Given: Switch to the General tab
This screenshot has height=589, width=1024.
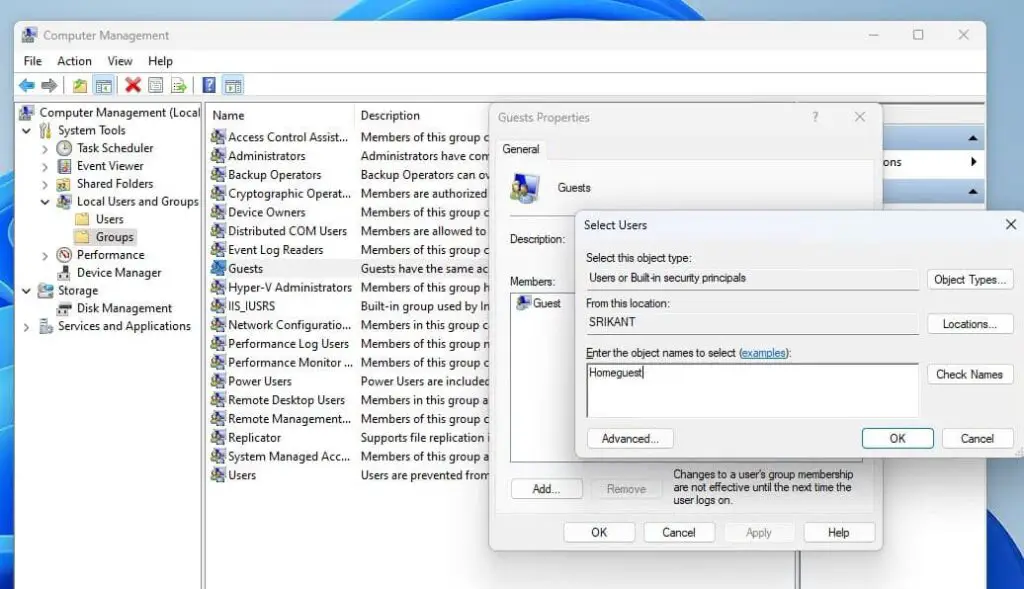Looking at the screenshot, I should tap(520, 148).
